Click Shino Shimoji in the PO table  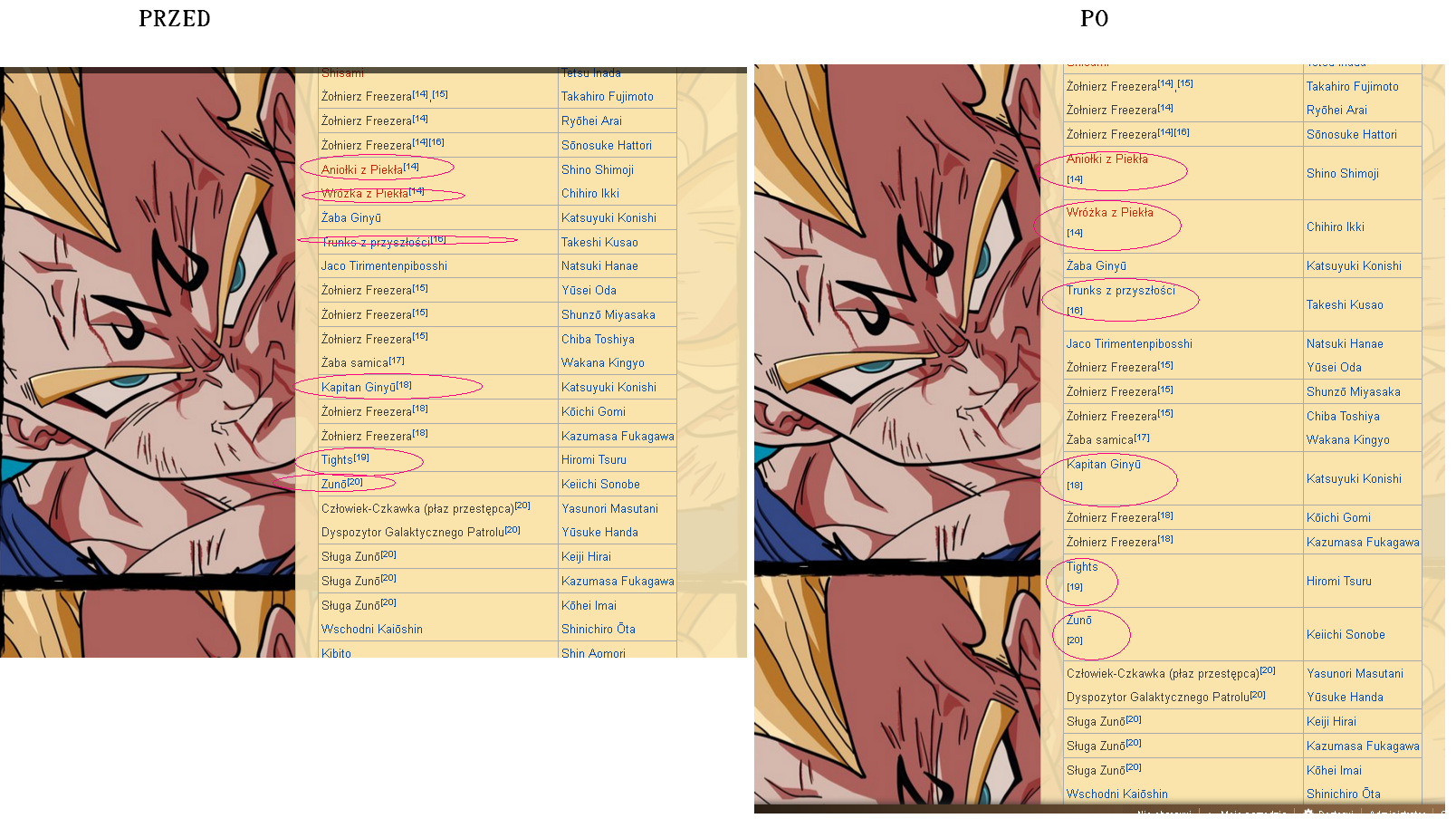point(1342,174)
